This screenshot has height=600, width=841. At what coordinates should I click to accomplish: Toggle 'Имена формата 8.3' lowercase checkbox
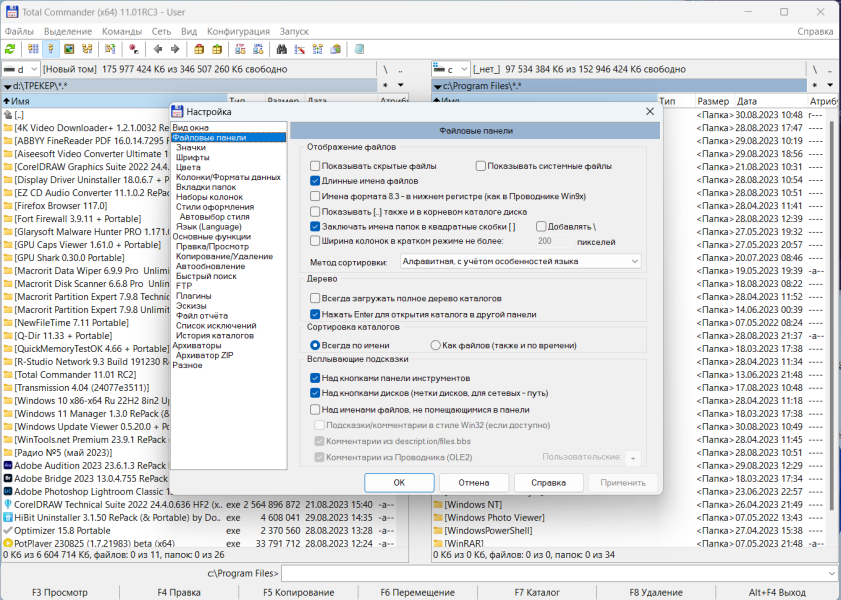[x=315, y=196]
